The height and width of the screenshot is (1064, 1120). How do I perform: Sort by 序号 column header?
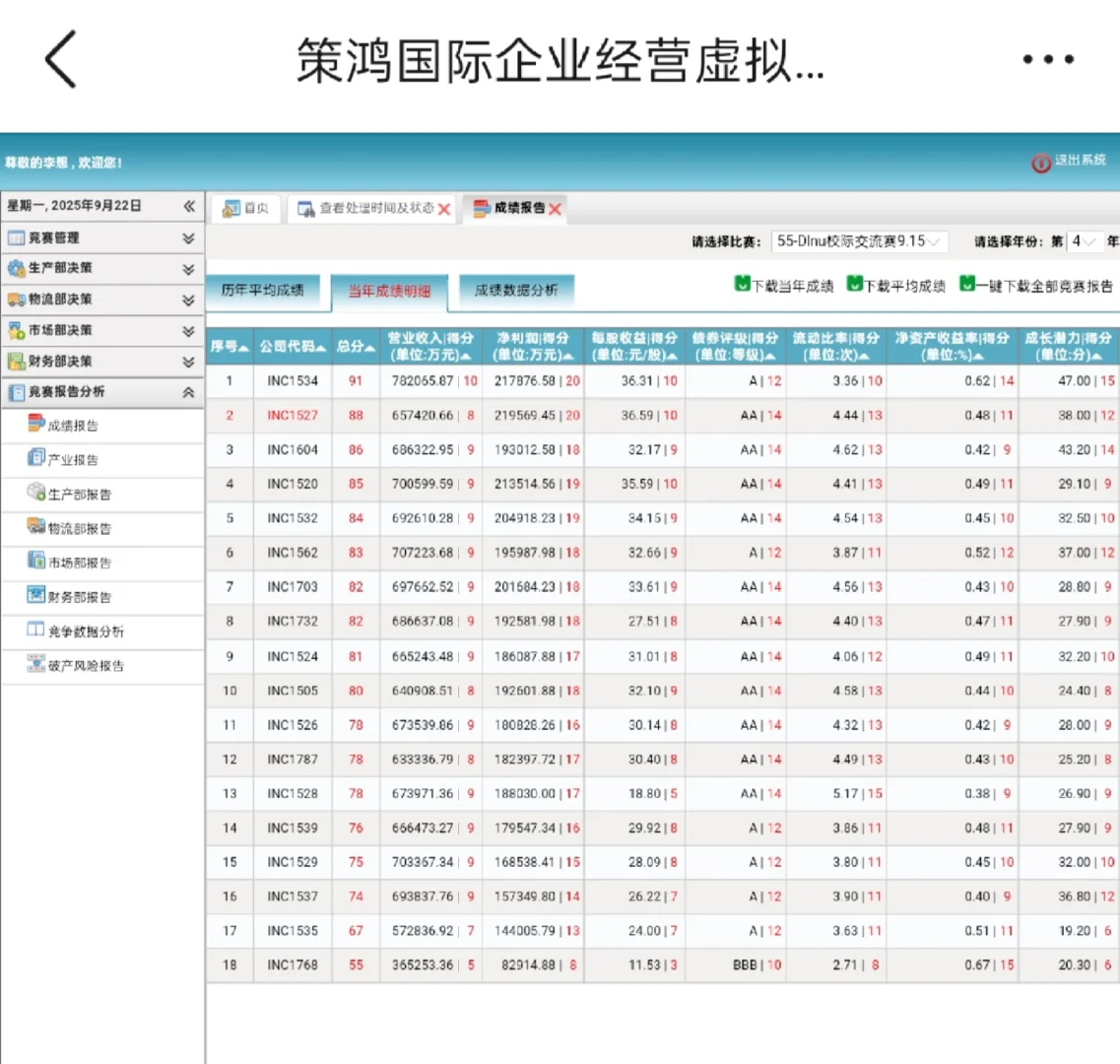pos(230,347)
